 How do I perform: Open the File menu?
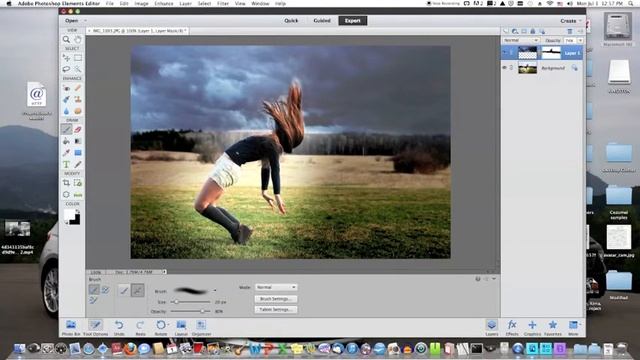tap(109, 3)
